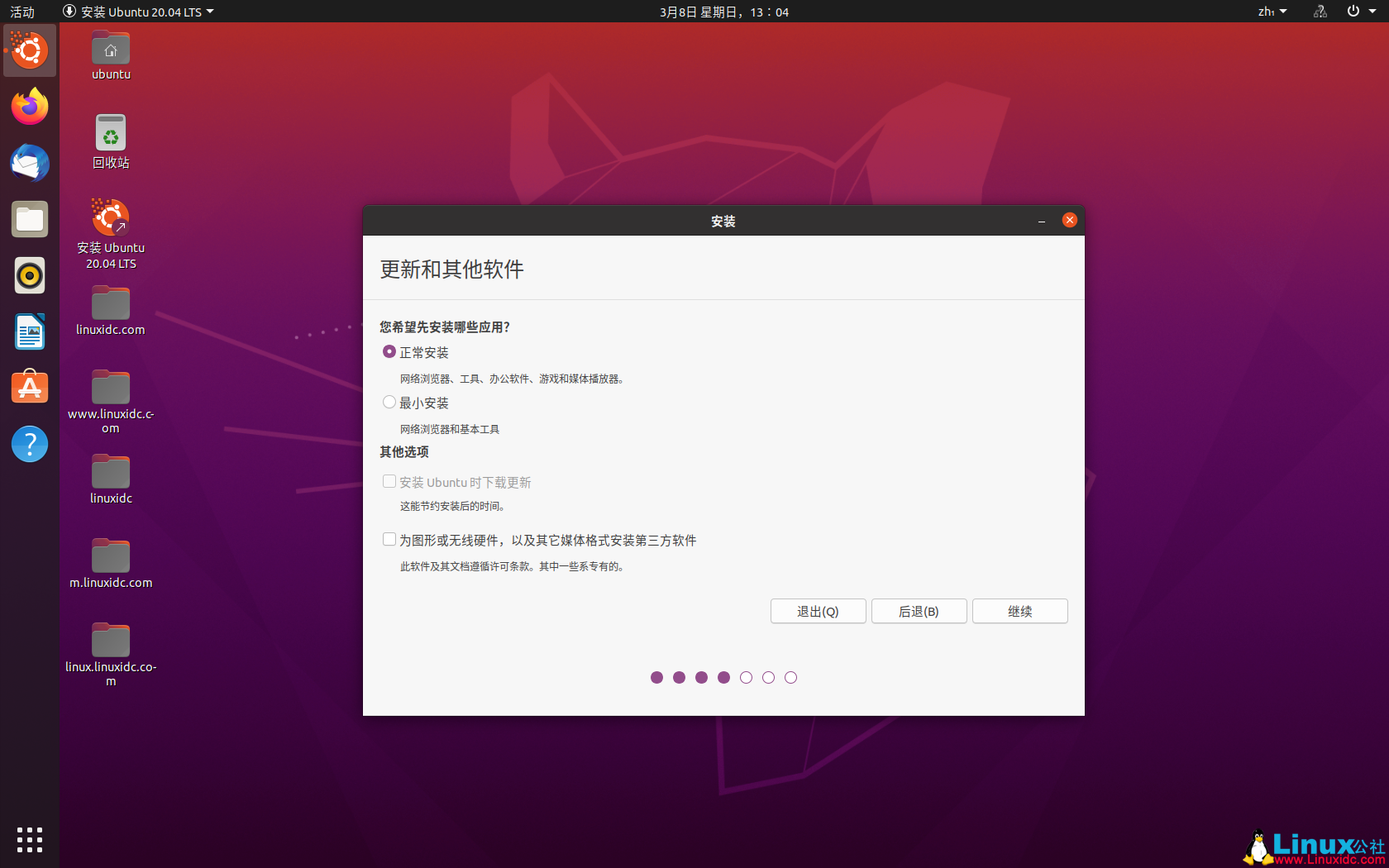
Task: Open the zh input method dropdown
Action: pyautogui.click(x=1272, y=12)
